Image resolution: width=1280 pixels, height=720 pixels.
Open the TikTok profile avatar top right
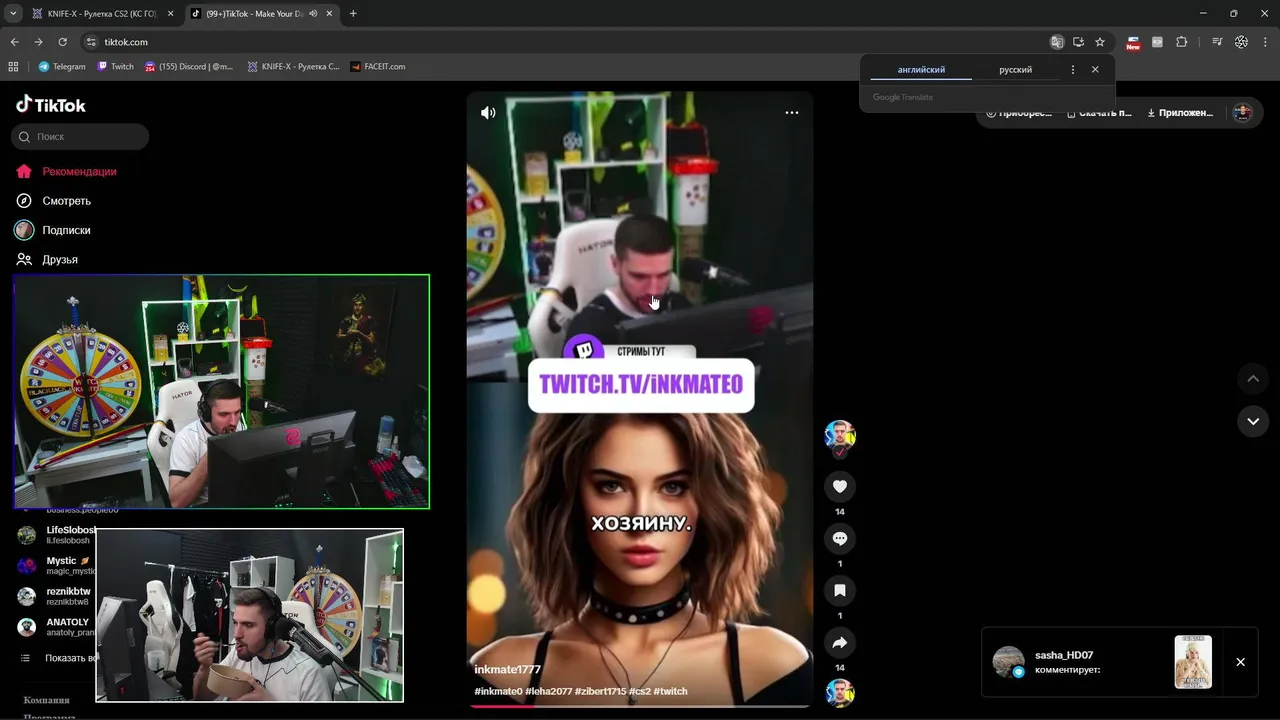pyautogui.click(x=1243, y=113)
